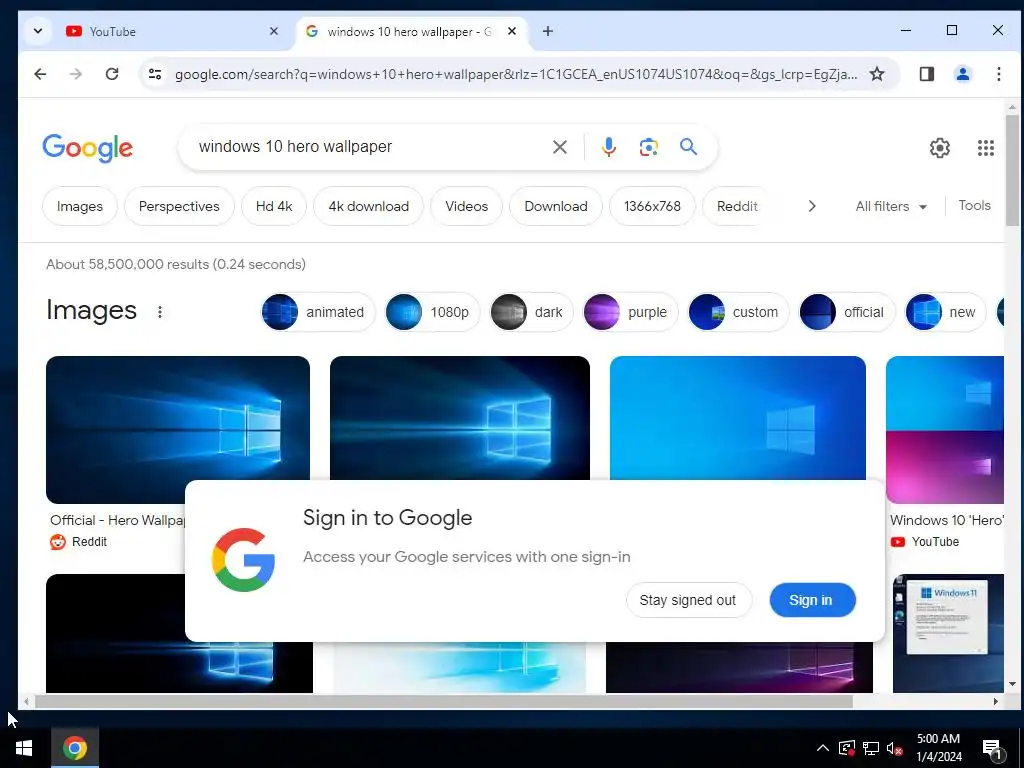
Task: Refine images with the new chip
Action: [945, 312]
